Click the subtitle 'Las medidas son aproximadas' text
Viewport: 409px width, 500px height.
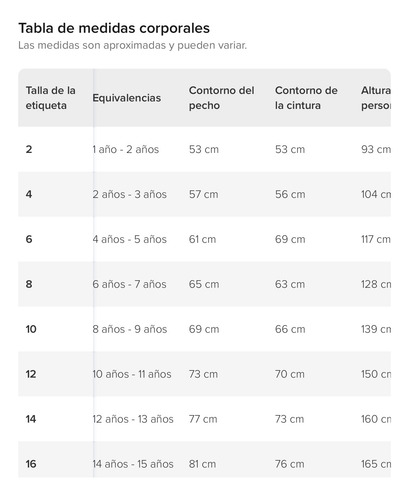click(x=92, y=45)
